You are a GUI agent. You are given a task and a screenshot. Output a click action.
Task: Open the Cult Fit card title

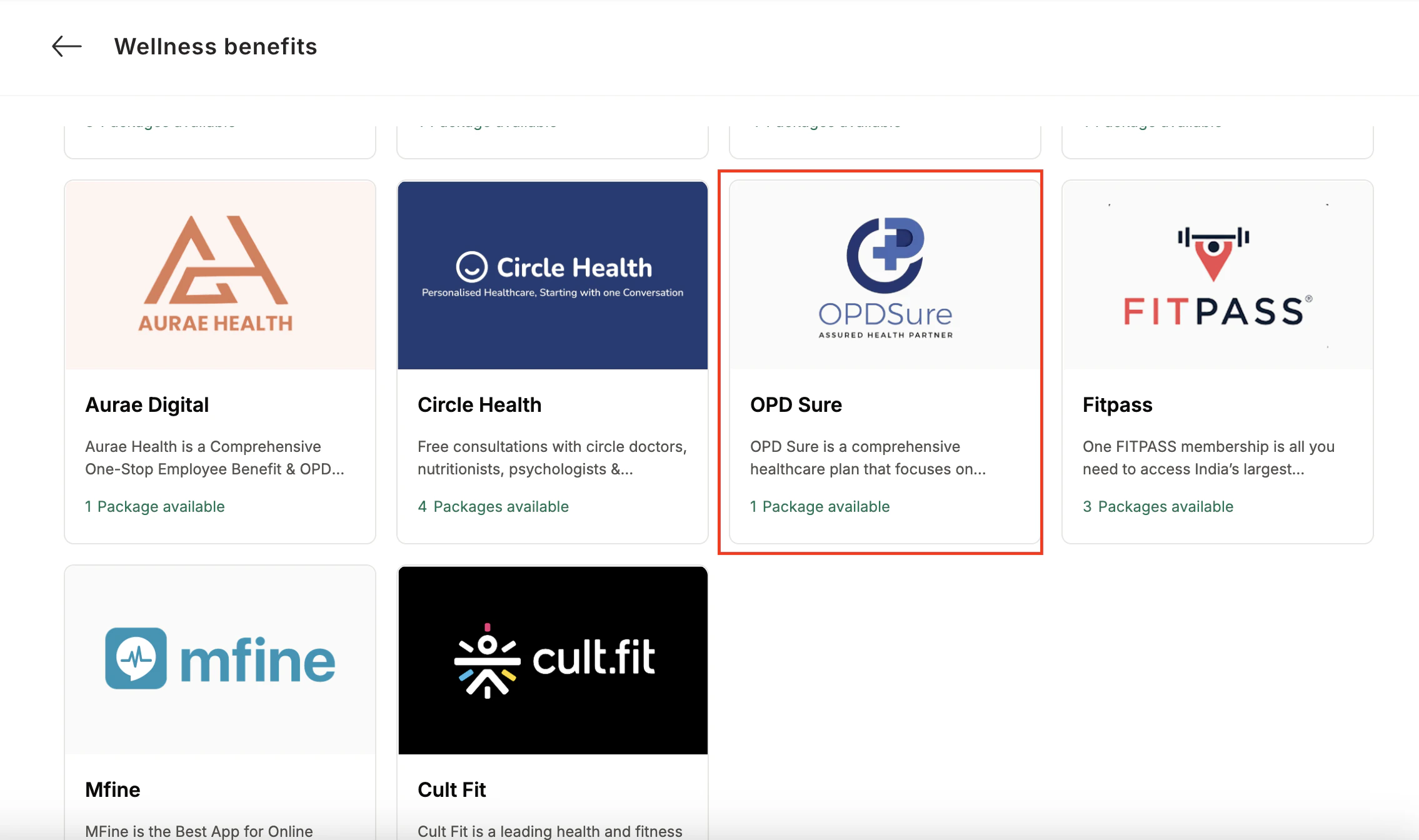pos(451,790)
